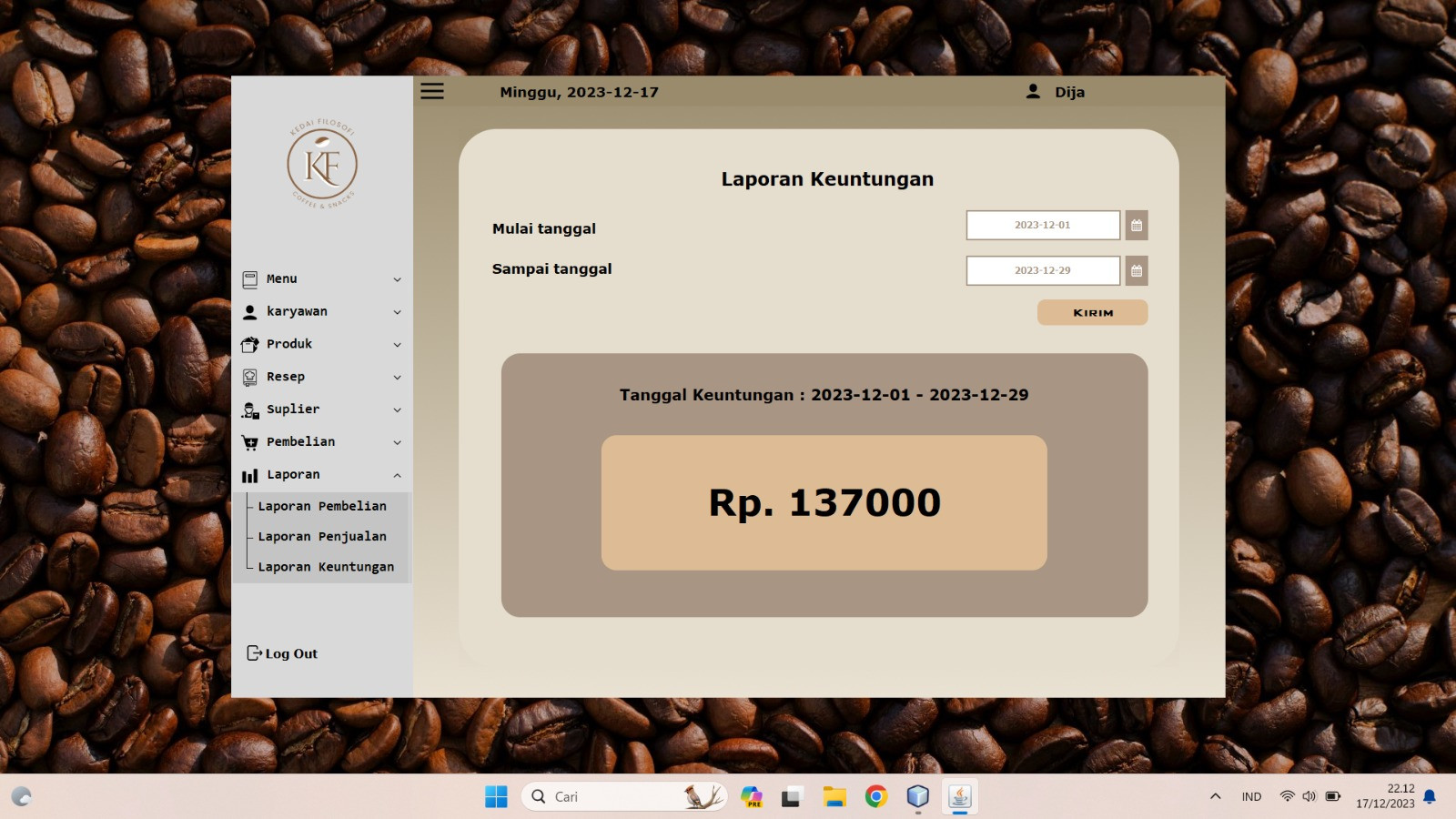The image size is (1456, 819).
Task: Click the Sampai tanggal date field
Action: coord(1043,270)
